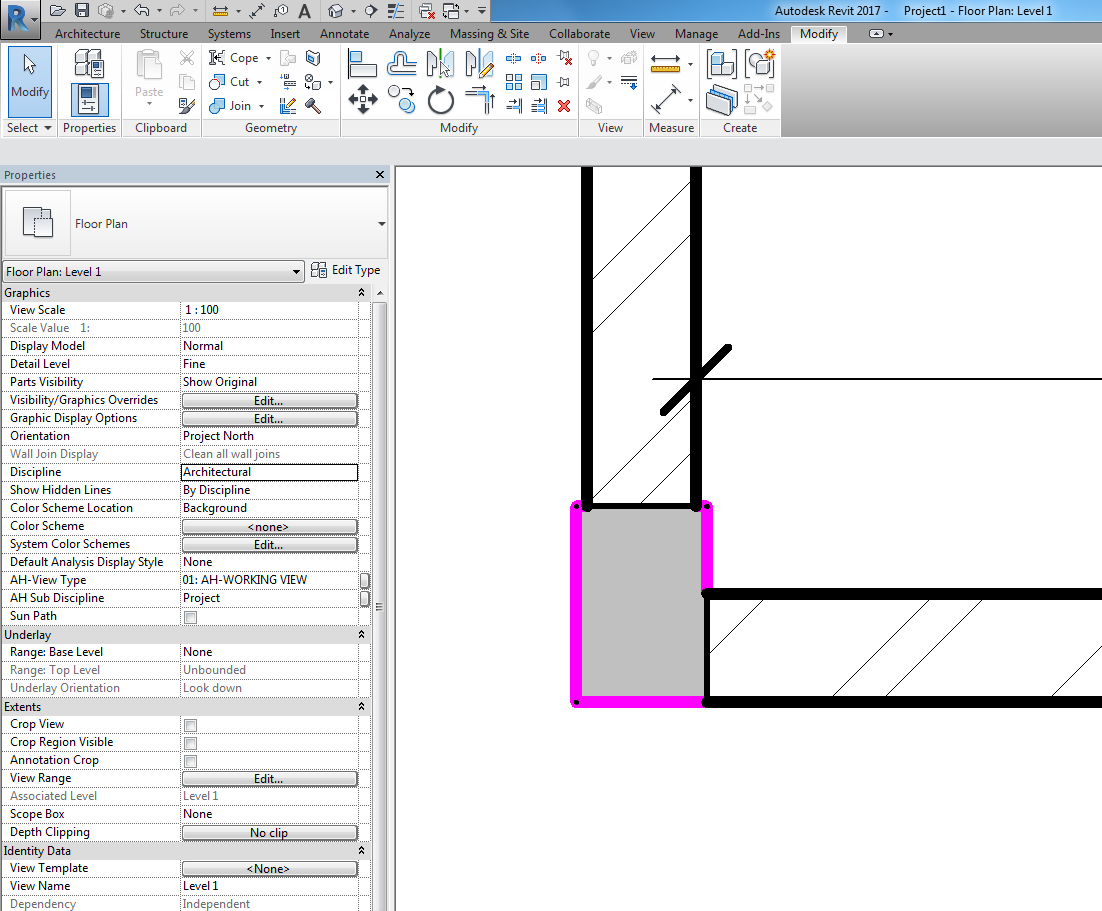Click the red Delete icon
Image resolution: width=1102 pixels, height=911 pixels.
564,105
